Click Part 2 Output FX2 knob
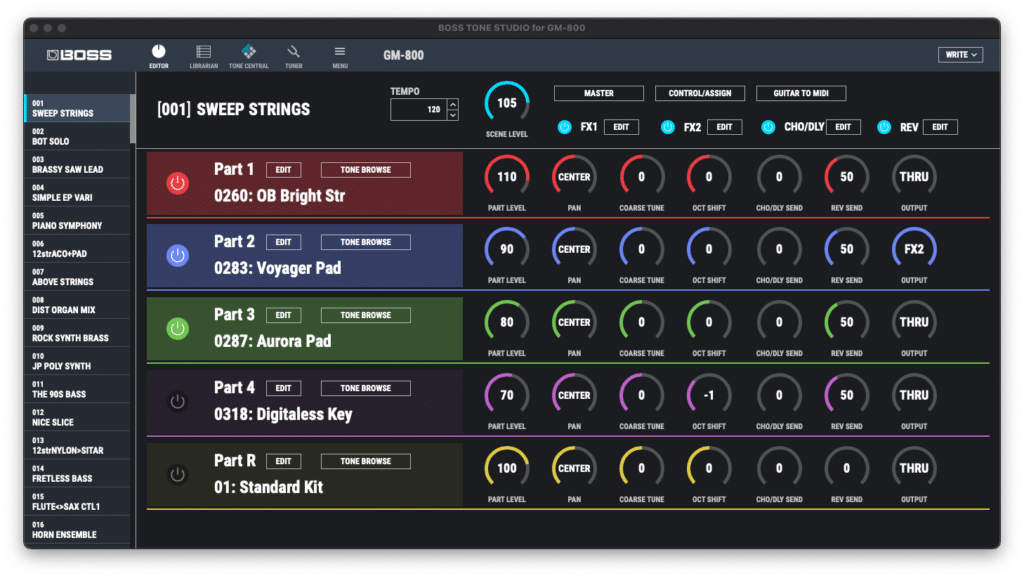 click(x=914, y=249)
